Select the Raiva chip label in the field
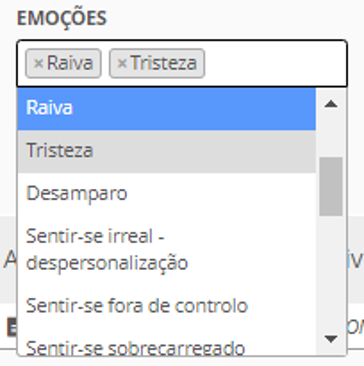 point(70,63)
